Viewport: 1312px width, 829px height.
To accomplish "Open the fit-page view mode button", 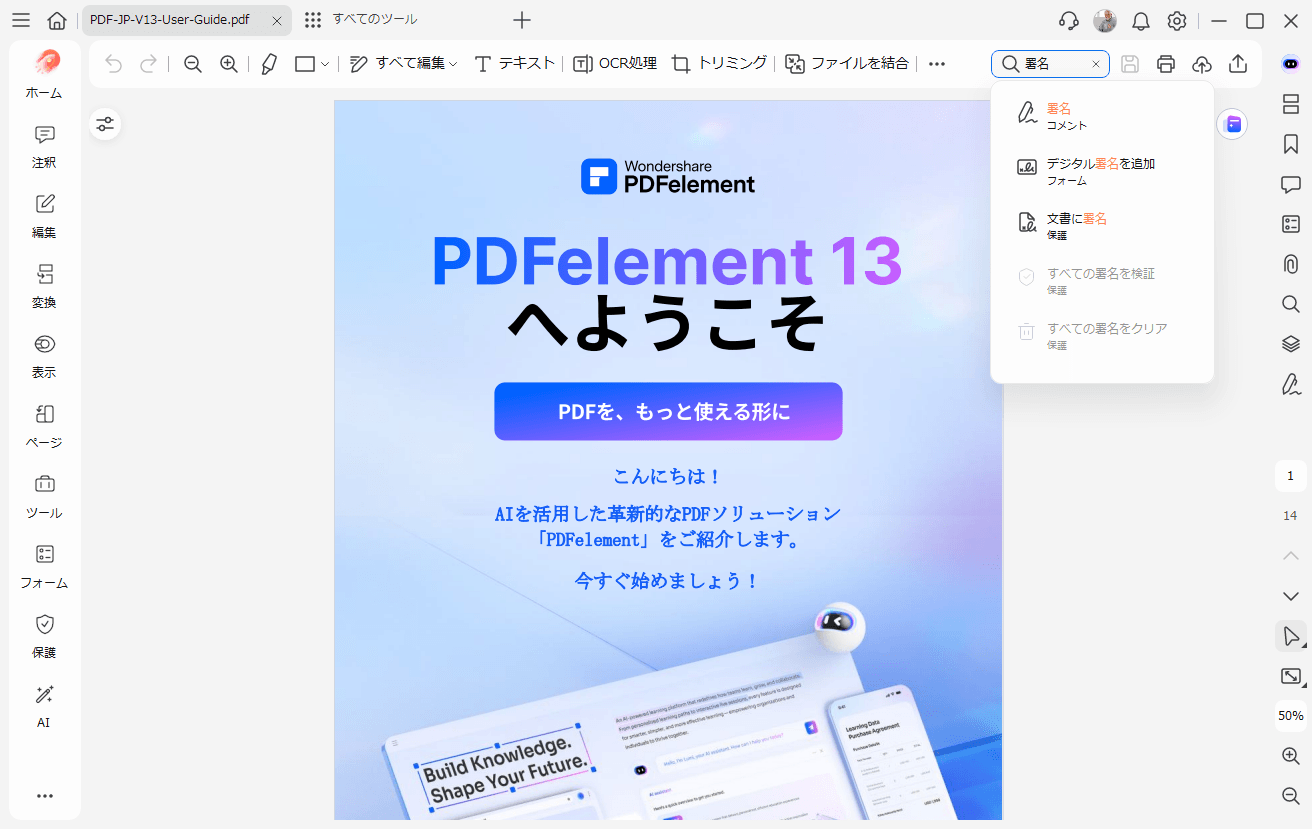I will [x=1291, y=676].
